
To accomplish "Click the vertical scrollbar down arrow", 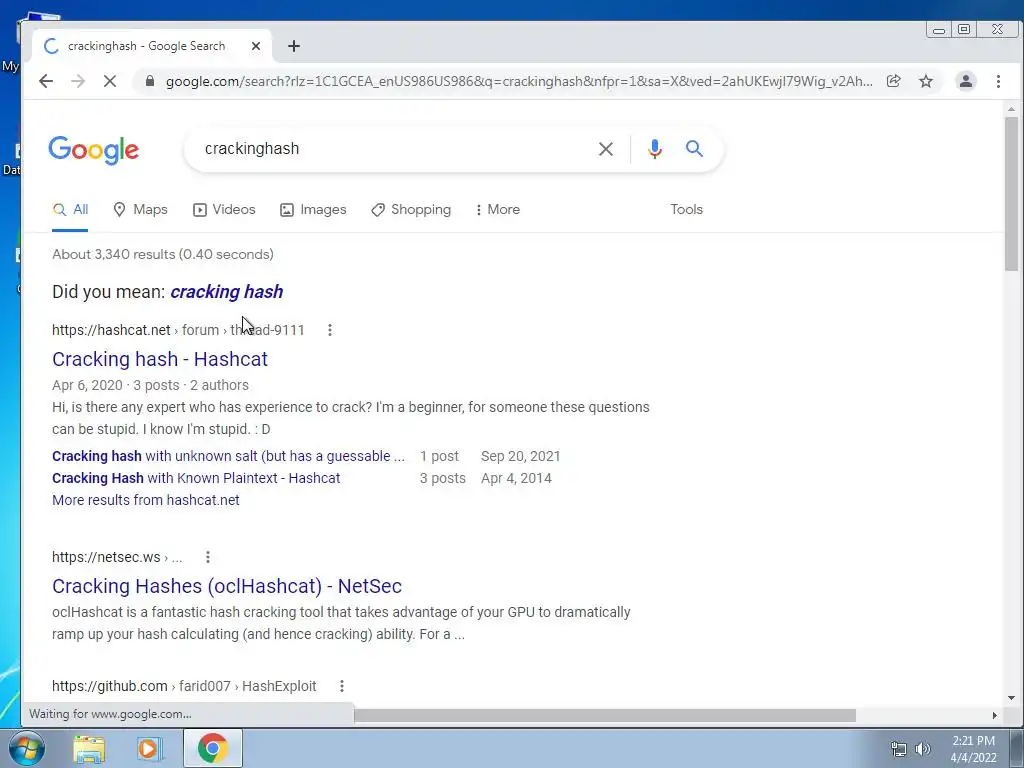I will (1012, 698).
